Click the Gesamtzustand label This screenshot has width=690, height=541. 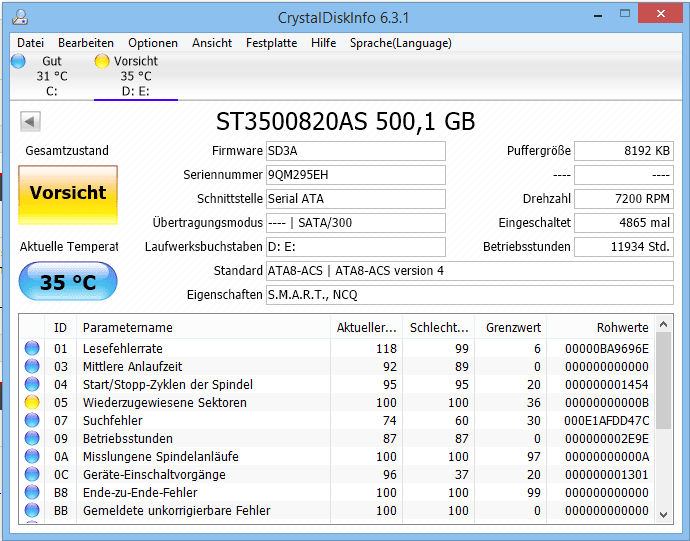click(x=67, y=151)
